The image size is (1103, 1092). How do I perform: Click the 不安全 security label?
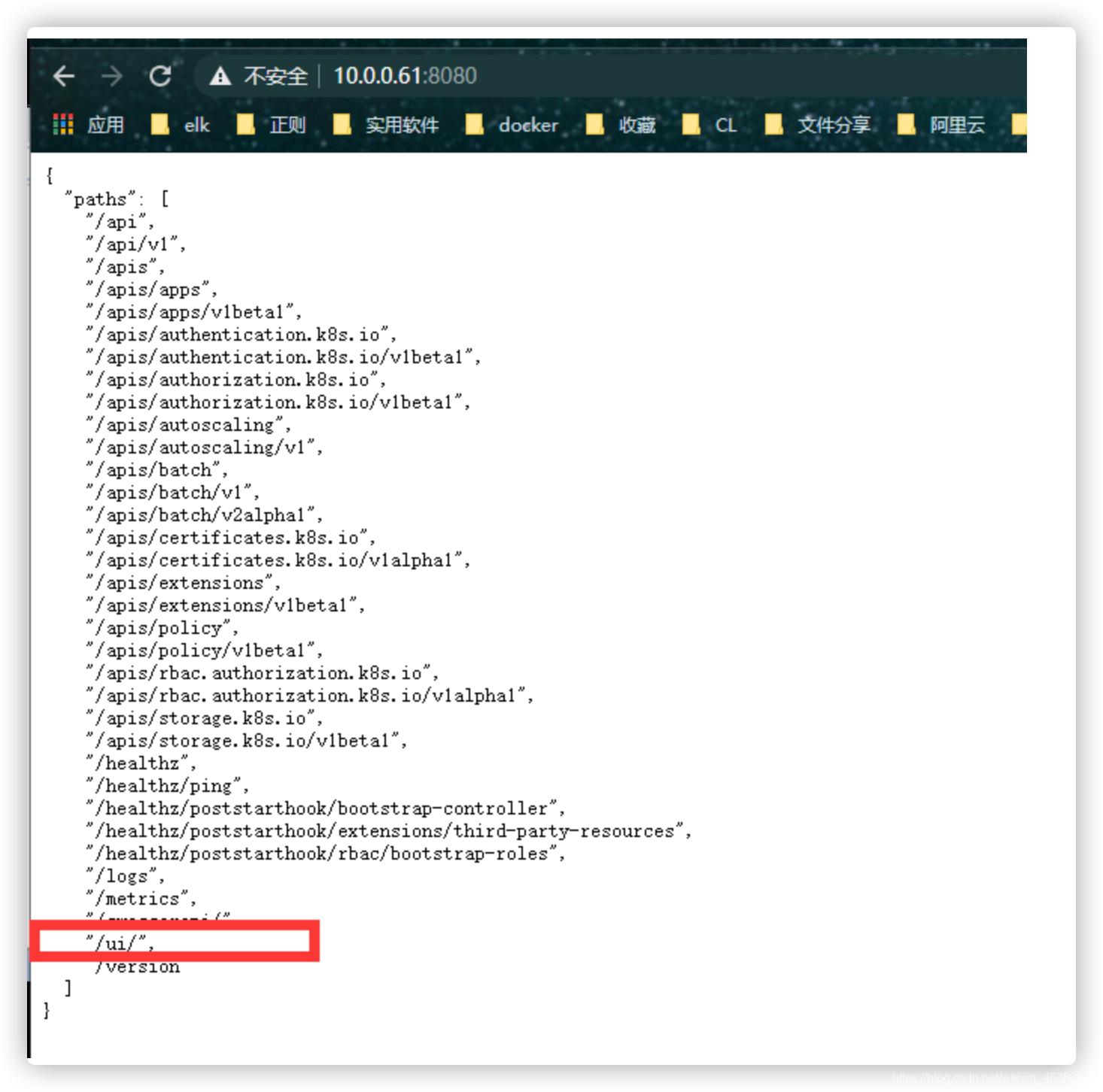[275, 76]
